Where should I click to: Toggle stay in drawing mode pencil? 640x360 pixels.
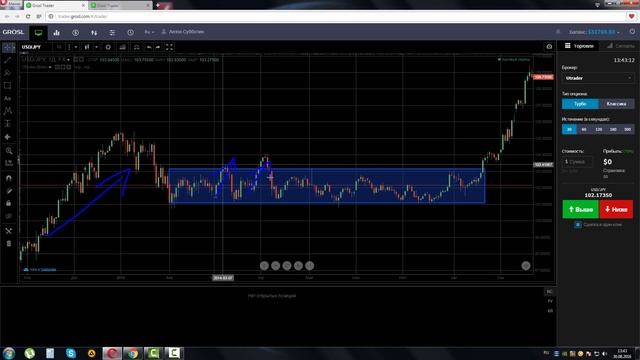pyautogui.click(x=9, y=191)
